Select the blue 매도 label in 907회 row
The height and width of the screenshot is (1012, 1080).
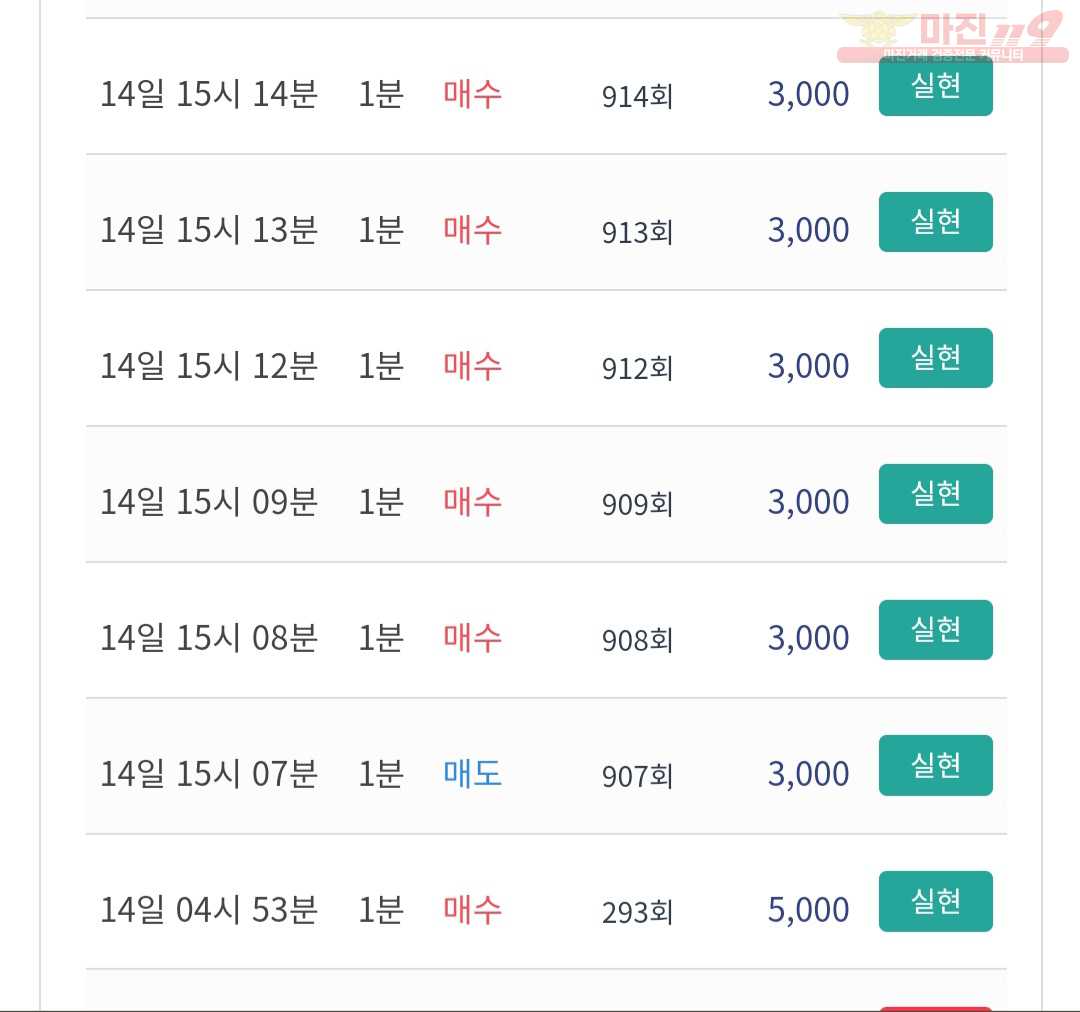[472, 774]
